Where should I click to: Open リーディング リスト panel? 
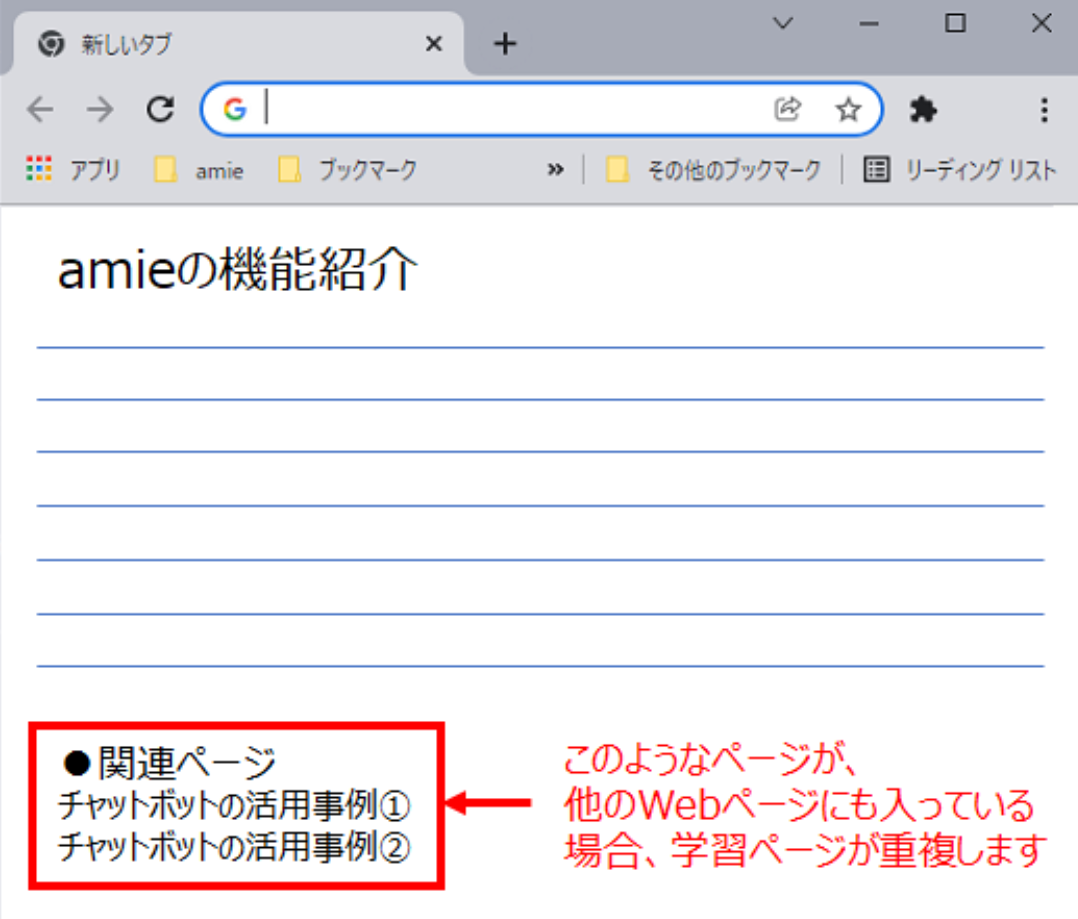tap(959, 170)
